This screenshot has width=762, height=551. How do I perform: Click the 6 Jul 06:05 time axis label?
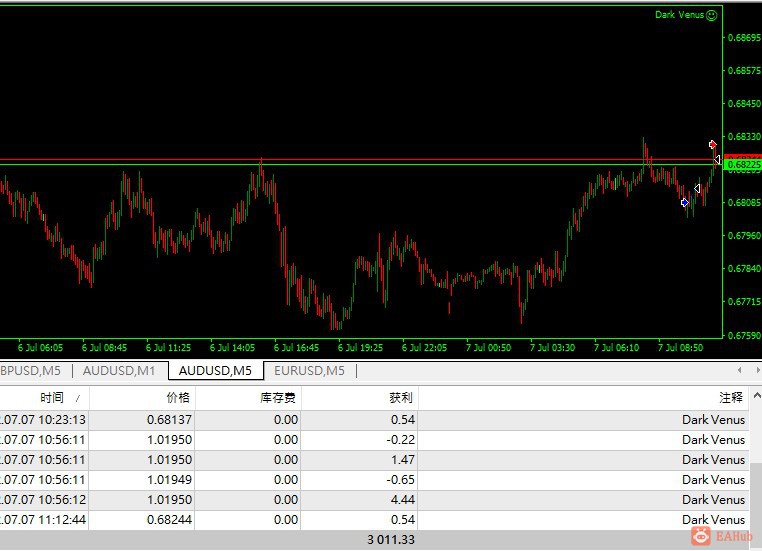pos(40,347)
